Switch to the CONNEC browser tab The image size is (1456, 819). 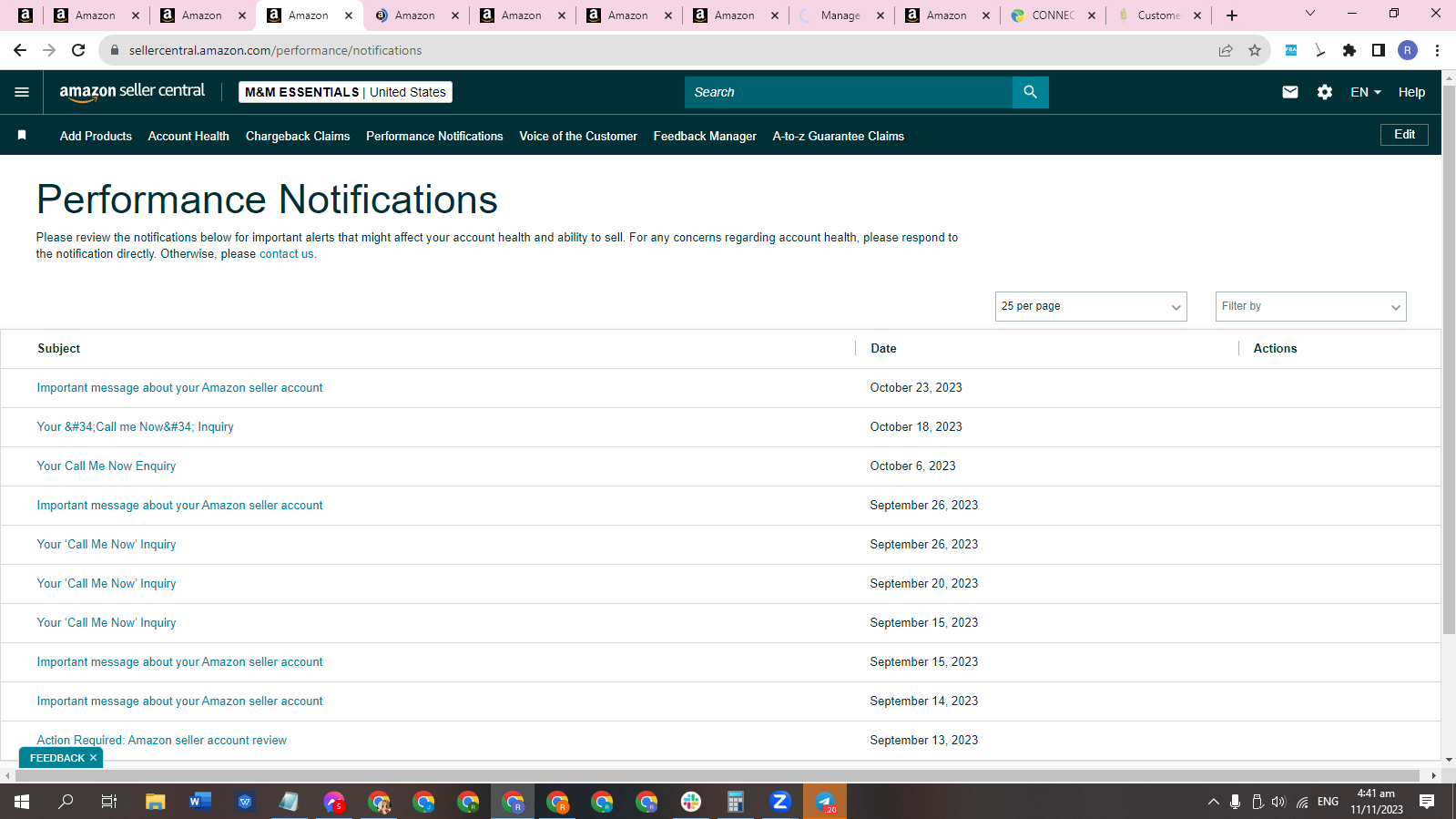point(1053,15)
